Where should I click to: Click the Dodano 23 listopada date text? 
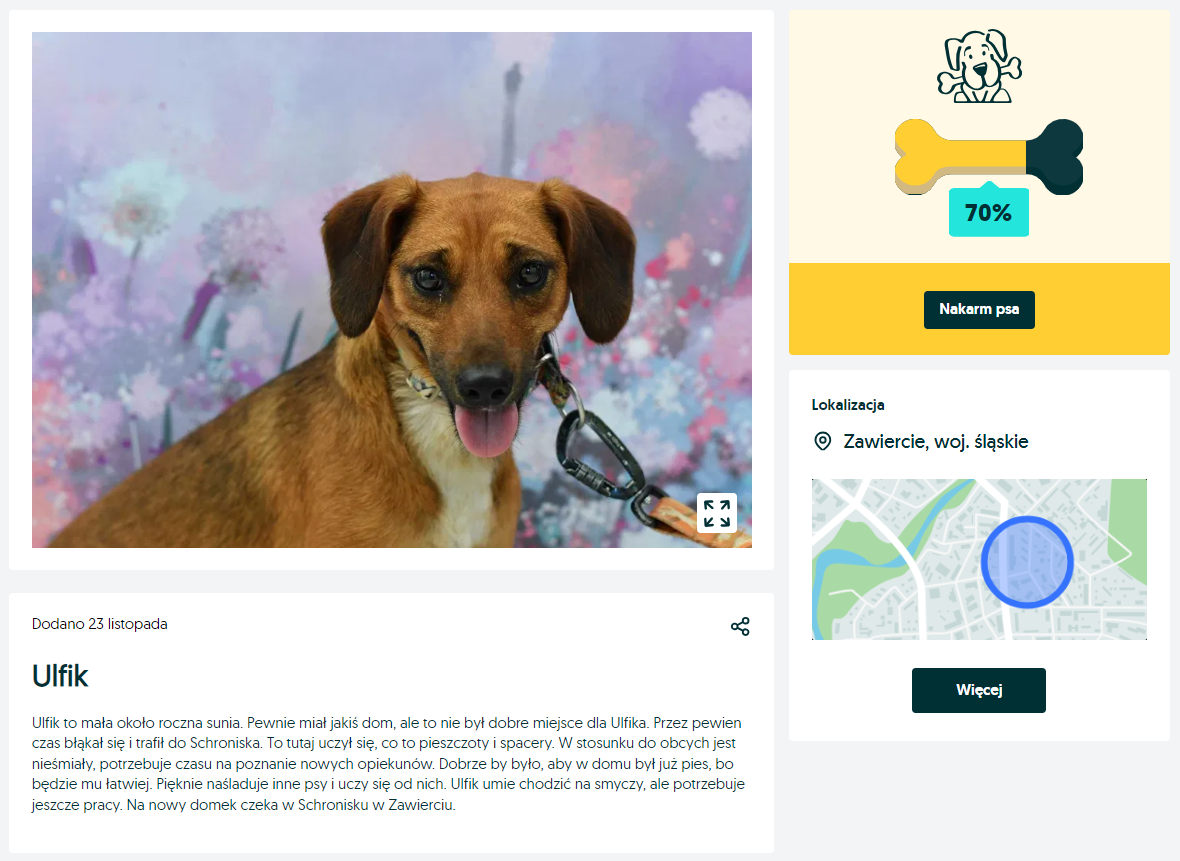(99, 624)
